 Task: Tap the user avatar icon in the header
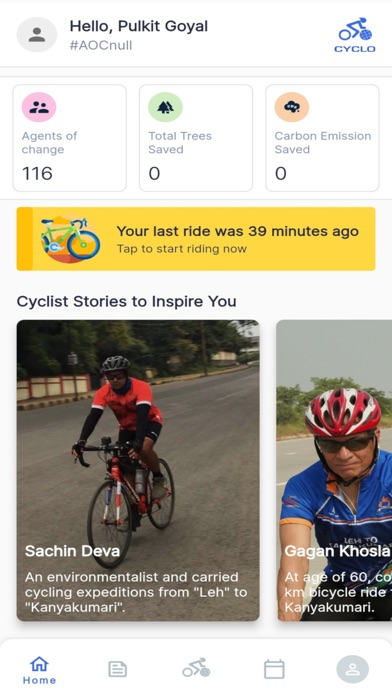(37, 35)
